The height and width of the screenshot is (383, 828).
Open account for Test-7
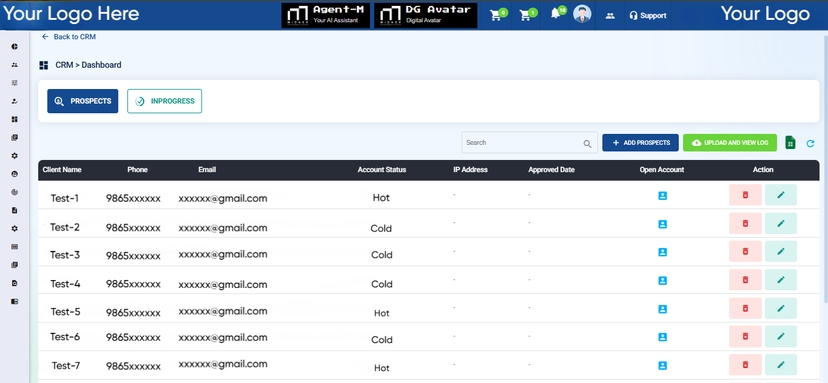[x=662, y=366]
